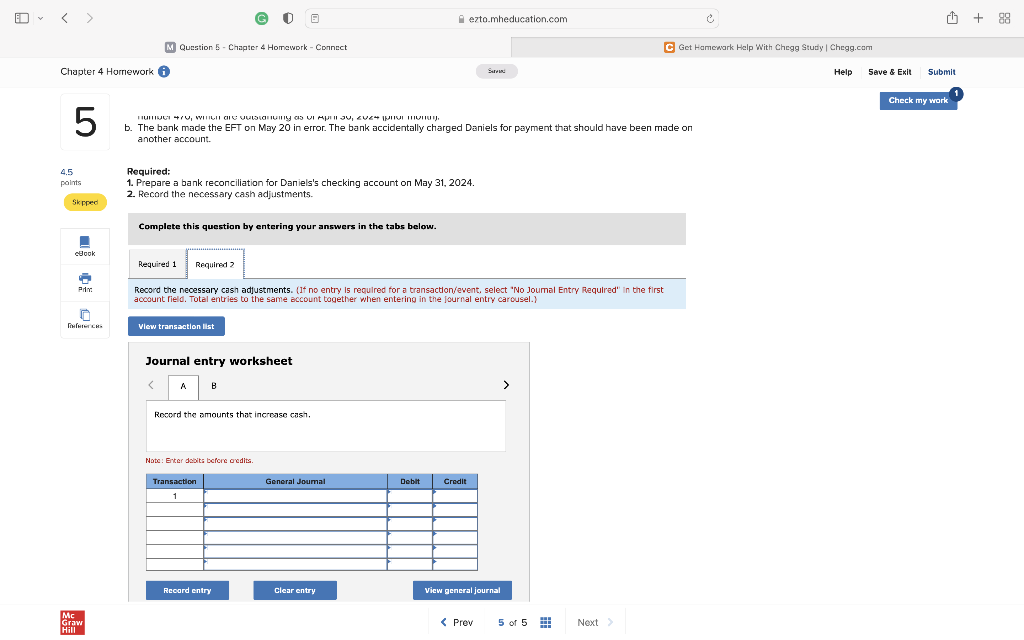This screenshot has height=640, width=1024.
Task: Open the question grid navigator icon
Action: [545, 622]
